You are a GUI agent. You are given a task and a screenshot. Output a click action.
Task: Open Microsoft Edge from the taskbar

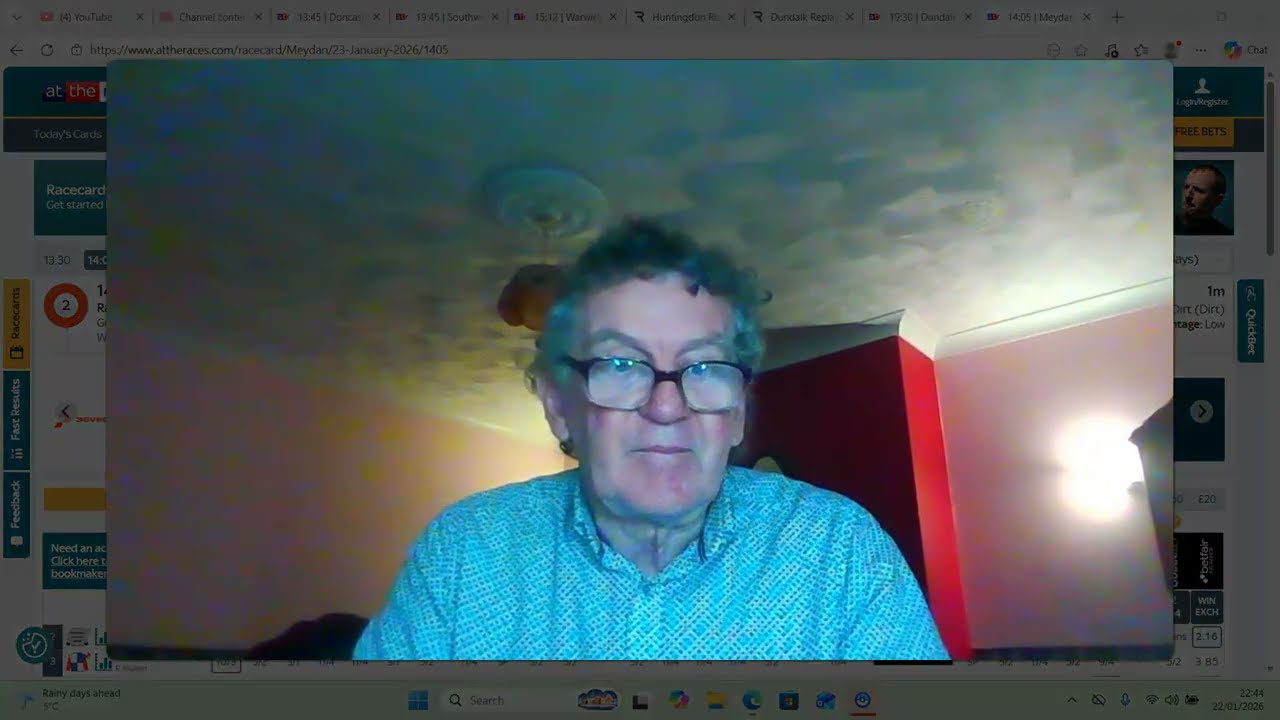point(752,700)
